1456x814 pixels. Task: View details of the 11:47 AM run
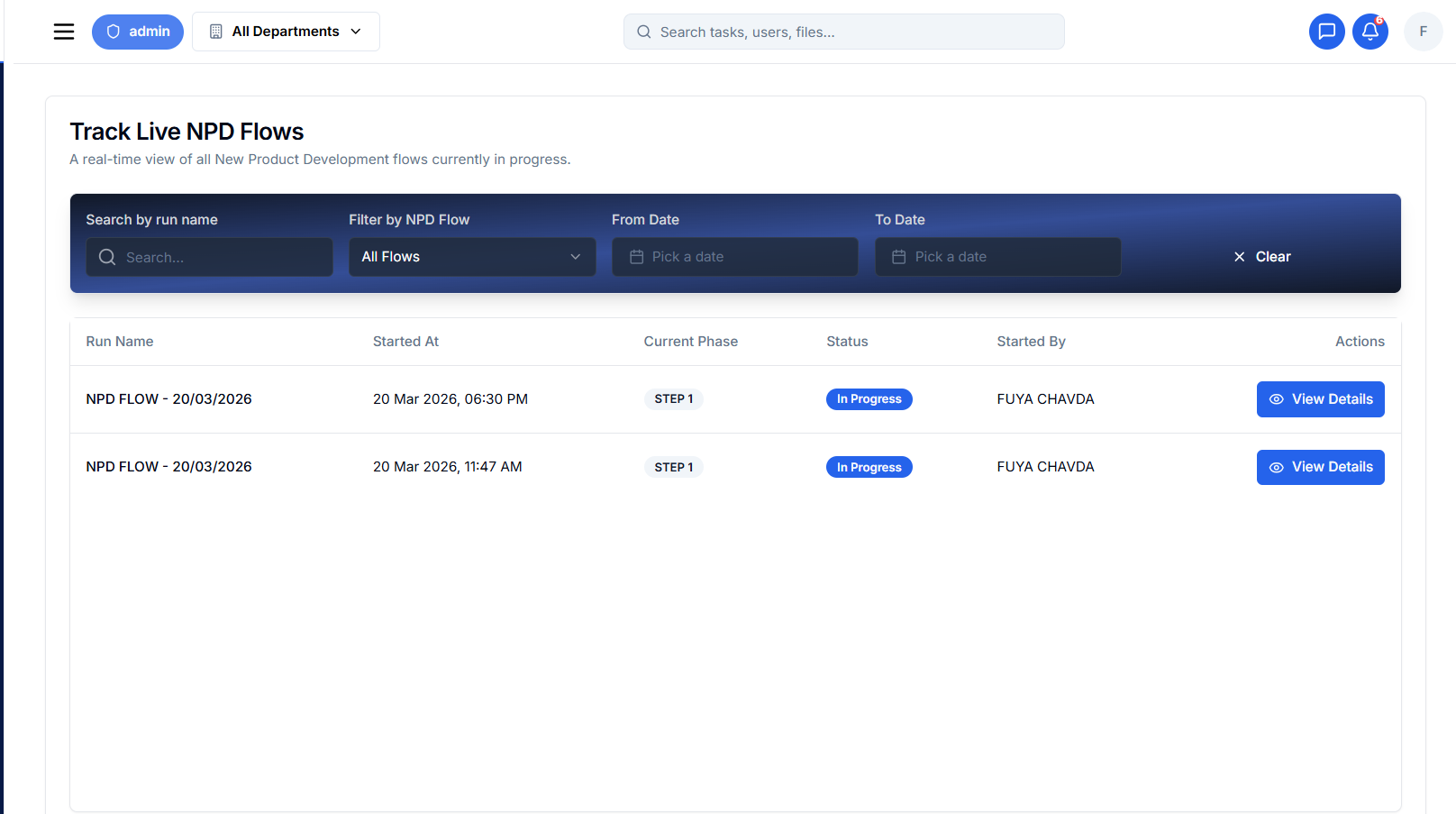[x=1320, y=467]
